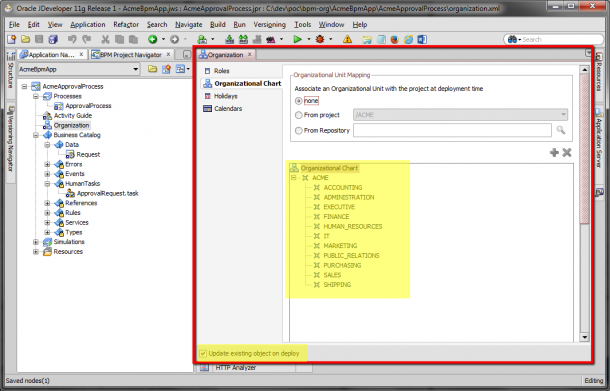Collapse the ACME organizational chart node
610x391 pixels.
pos(294,178)
